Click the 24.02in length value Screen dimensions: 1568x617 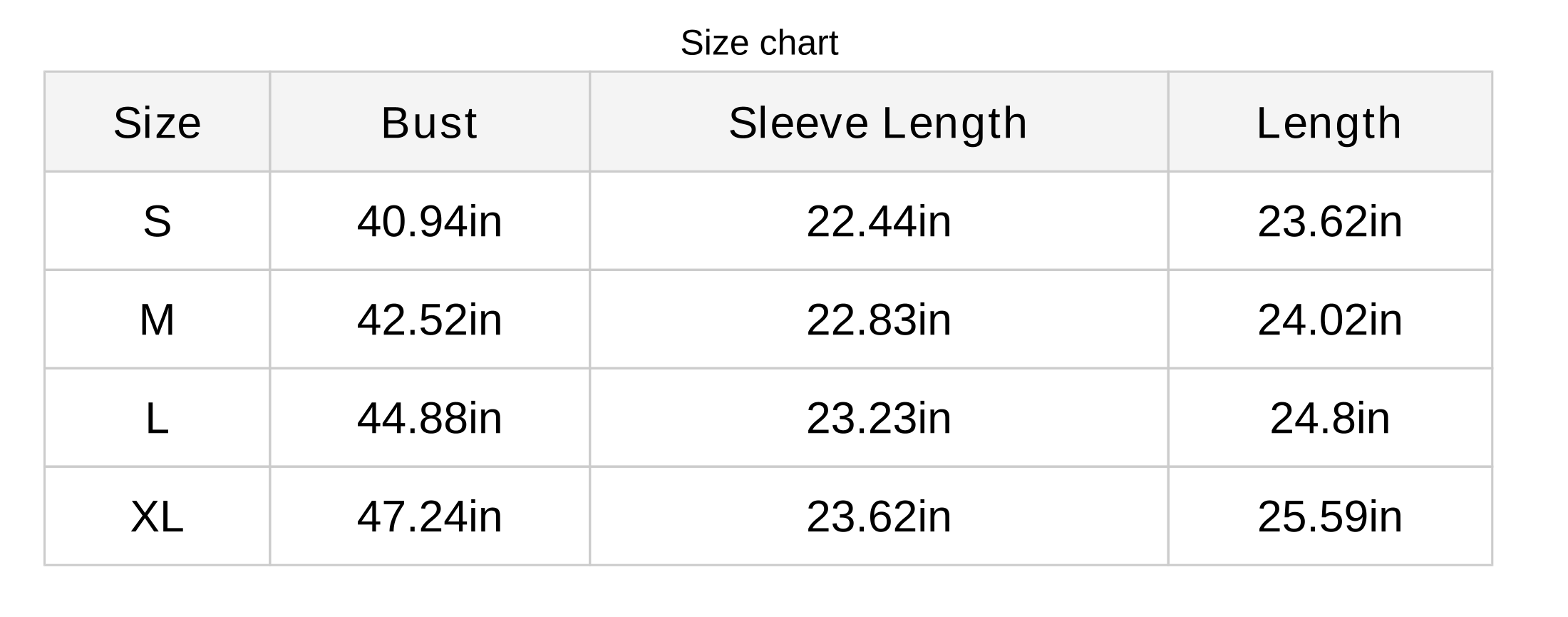coord(1329,320)
